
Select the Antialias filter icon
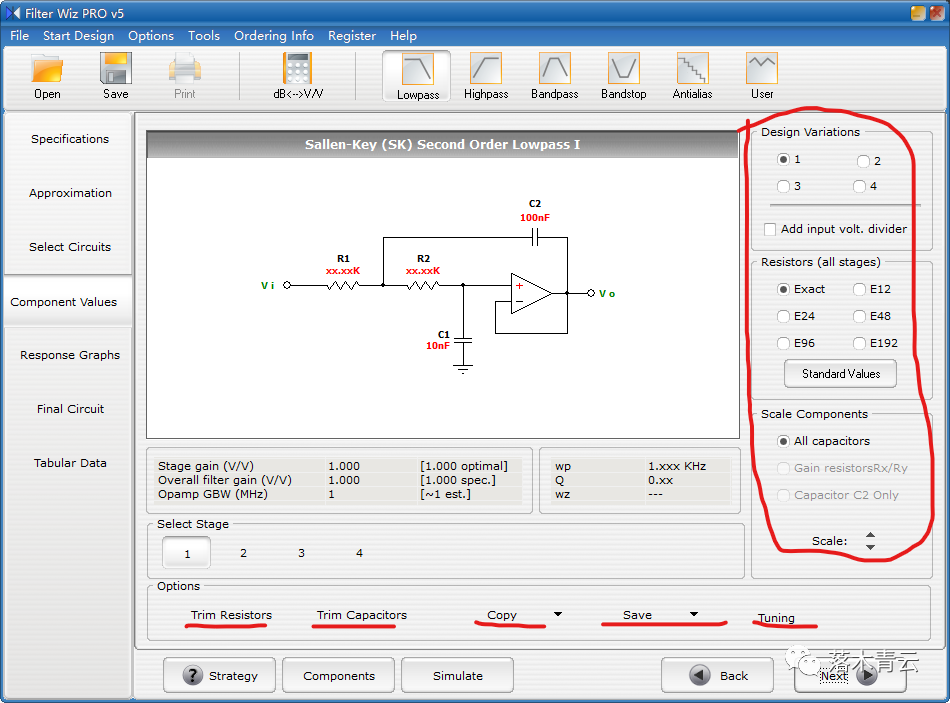point(692,70)
